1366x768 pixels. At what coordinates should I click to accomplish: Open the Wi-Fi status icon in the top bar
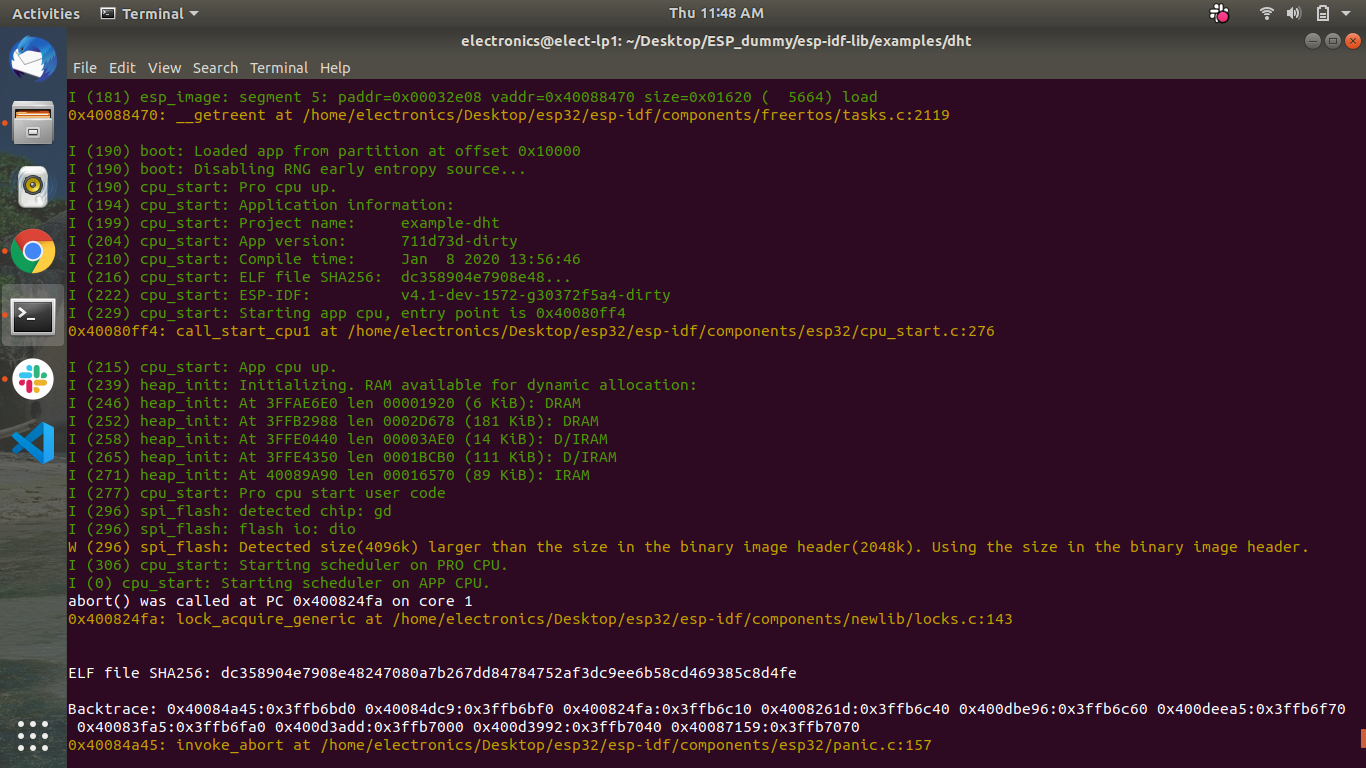tap(1266, 13)
